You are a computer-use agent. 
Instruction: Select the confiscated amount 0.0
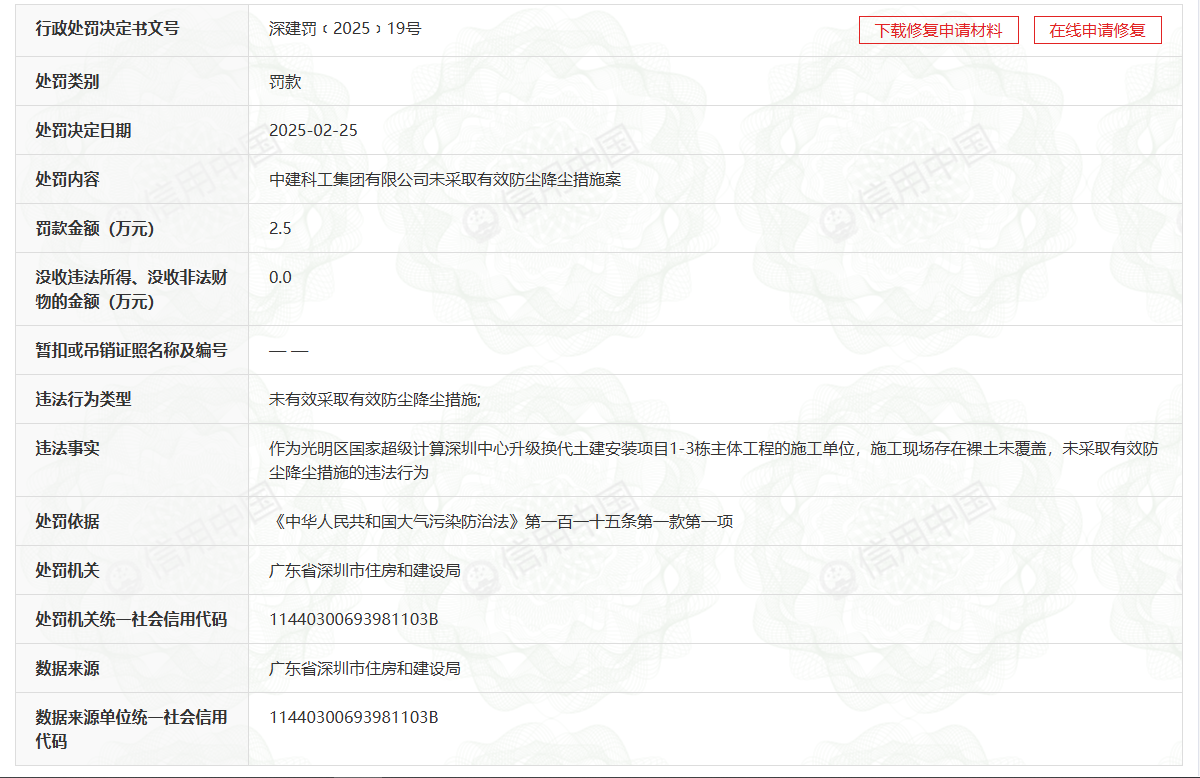coord(280,278)
